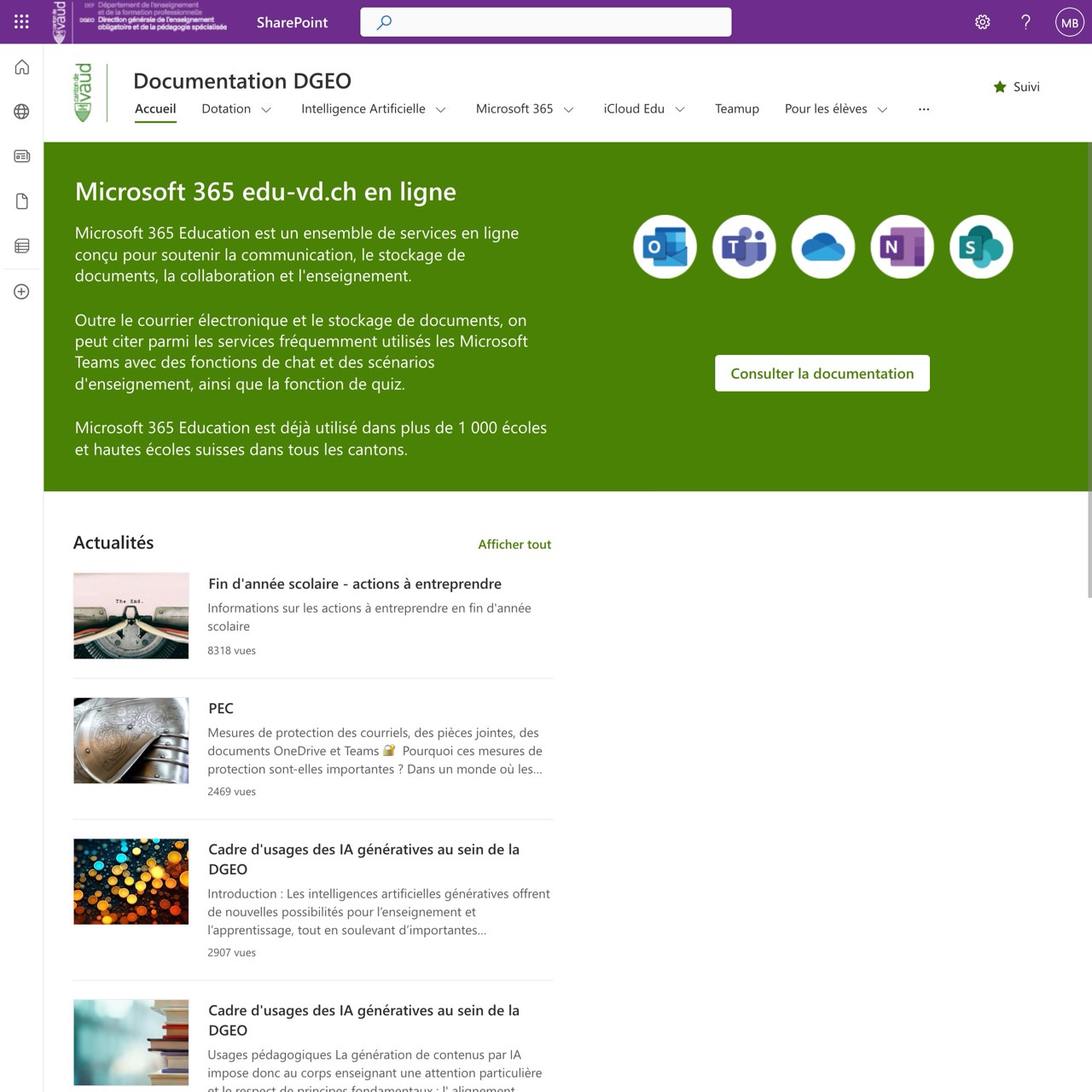Click the SharePoint app icon in banner
1092x1092 pixels.
(x=981, y=247)
